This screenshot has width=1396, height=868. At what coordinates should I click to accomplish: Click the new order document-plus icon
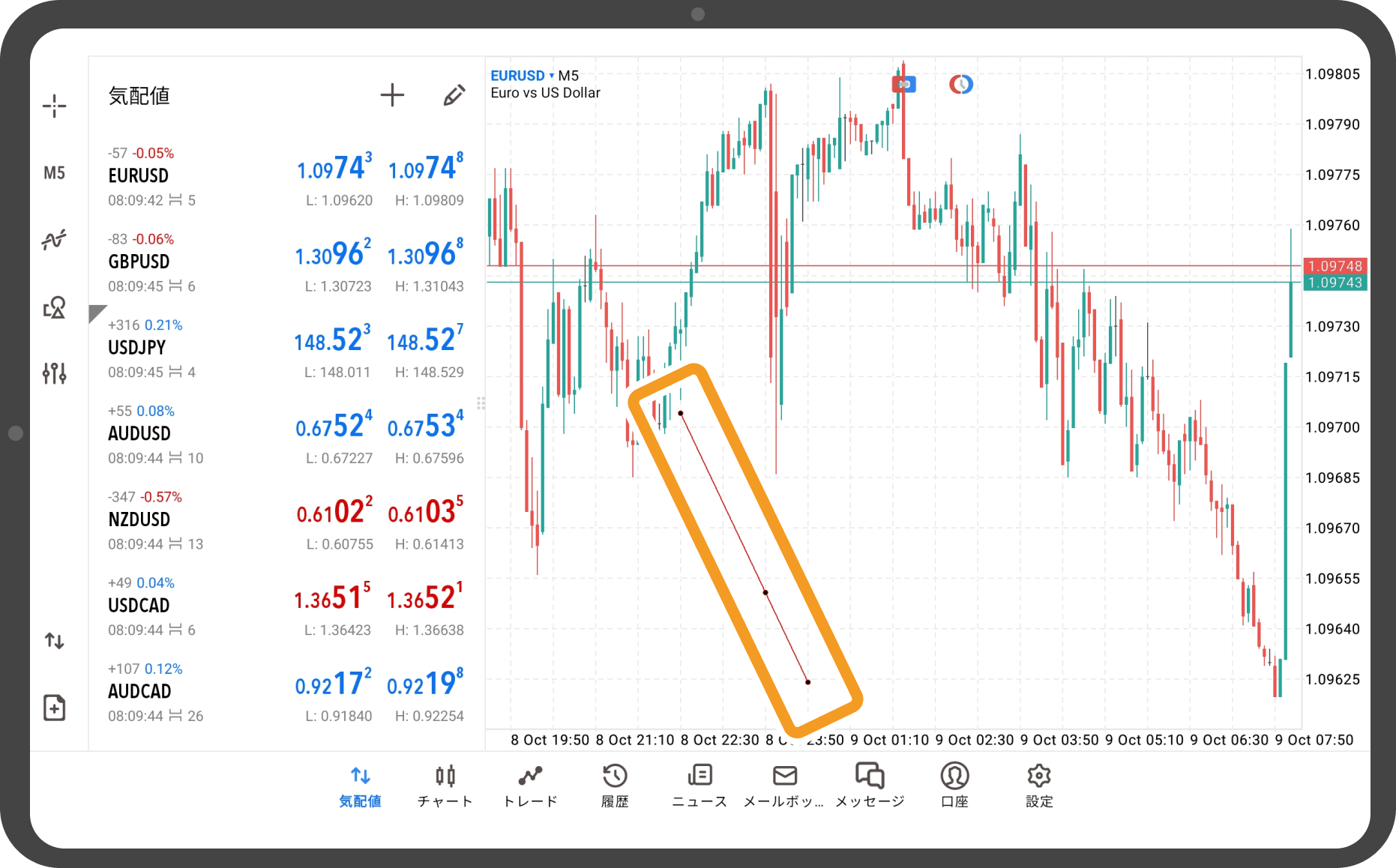54,708
